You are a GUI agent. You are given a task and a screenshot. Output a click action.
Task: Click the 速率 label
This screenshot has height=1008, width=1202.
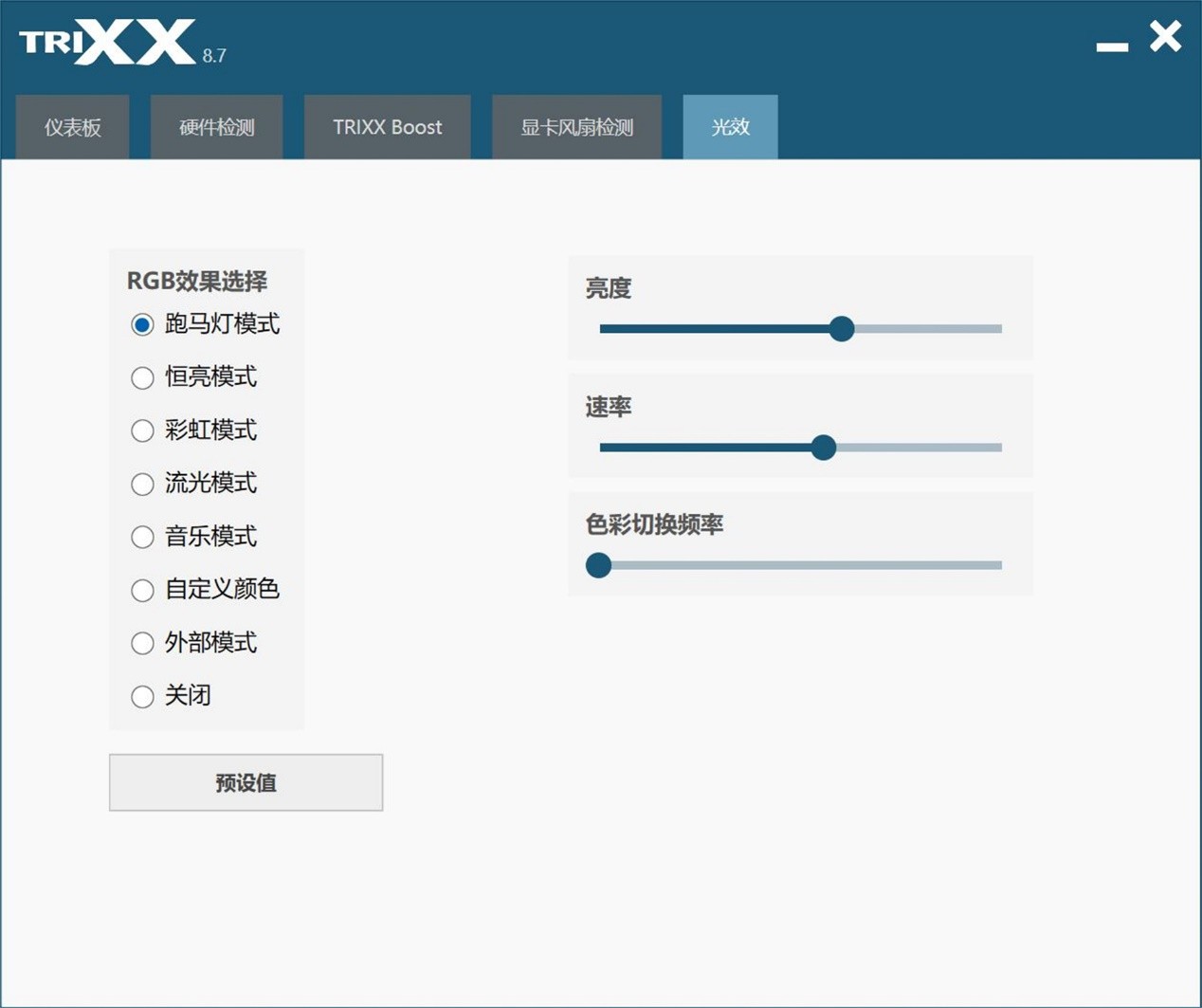click(609, 407)
